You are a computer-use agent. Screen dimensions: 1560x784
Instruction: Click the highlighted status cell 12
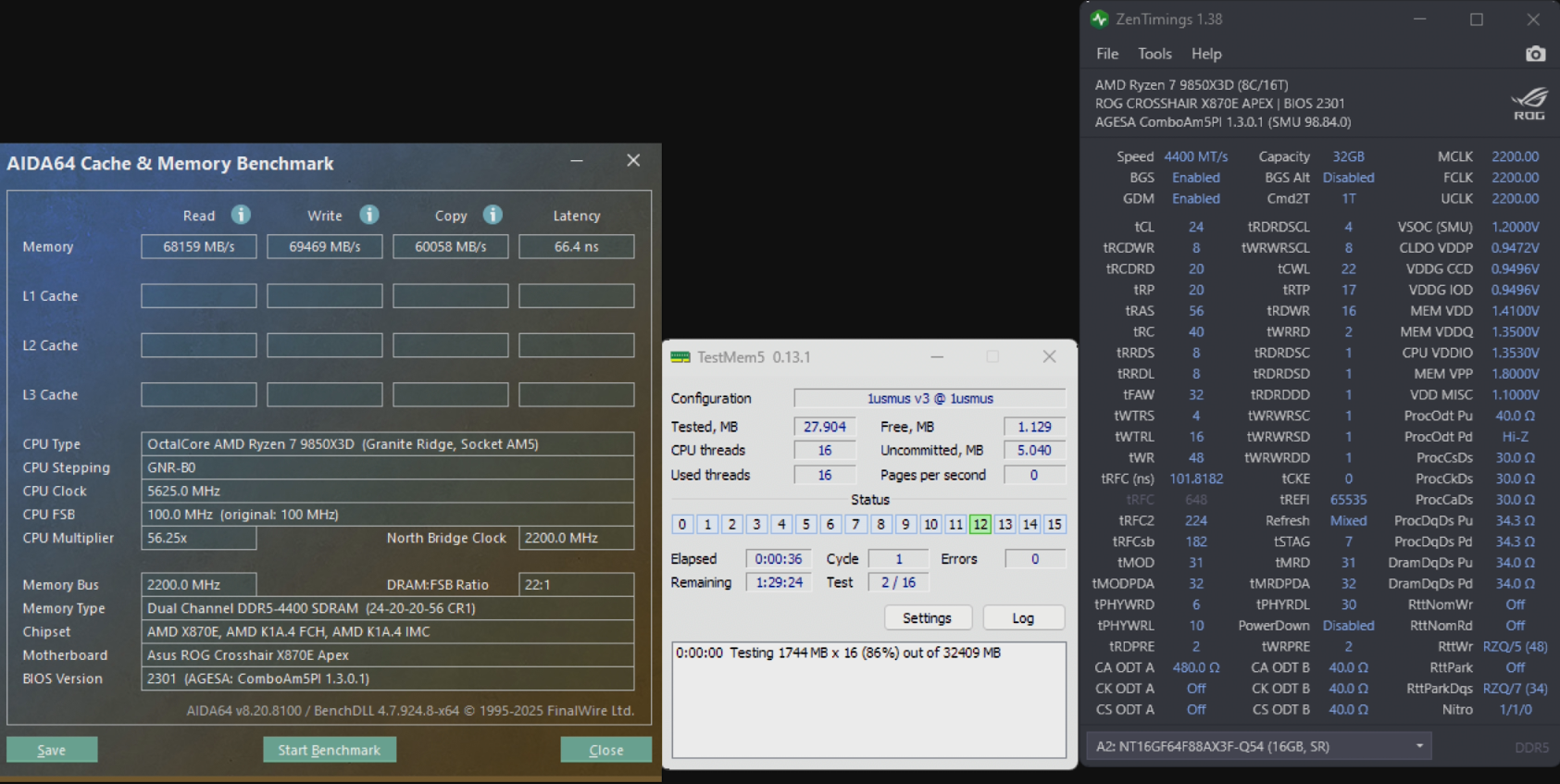980,525
